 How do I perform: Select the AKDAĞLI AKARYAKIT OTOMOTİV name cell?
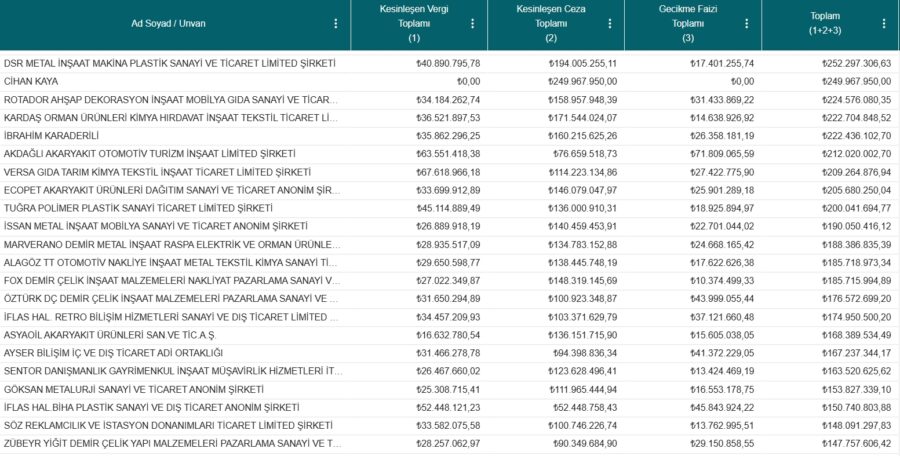(x=149, y=154)
